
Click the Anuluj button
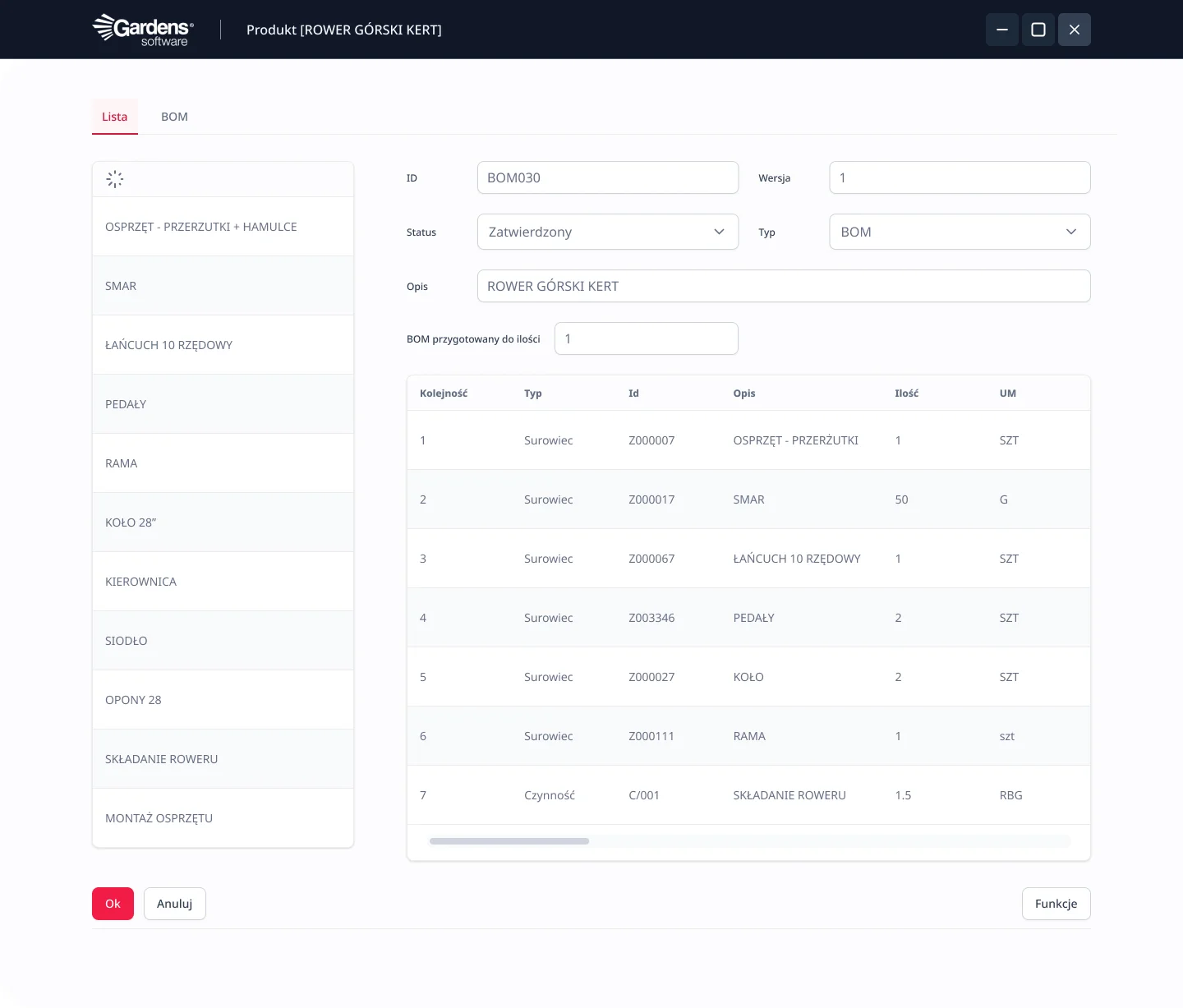click(174, 904)
